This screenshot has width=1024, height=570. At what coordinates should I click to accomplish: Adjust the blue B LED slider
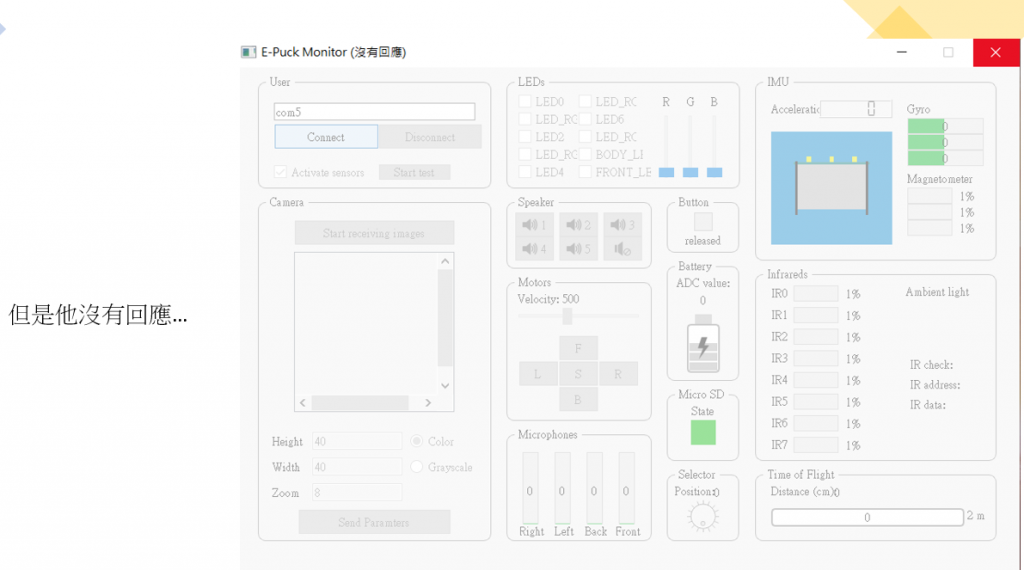(x=714, y=172)
